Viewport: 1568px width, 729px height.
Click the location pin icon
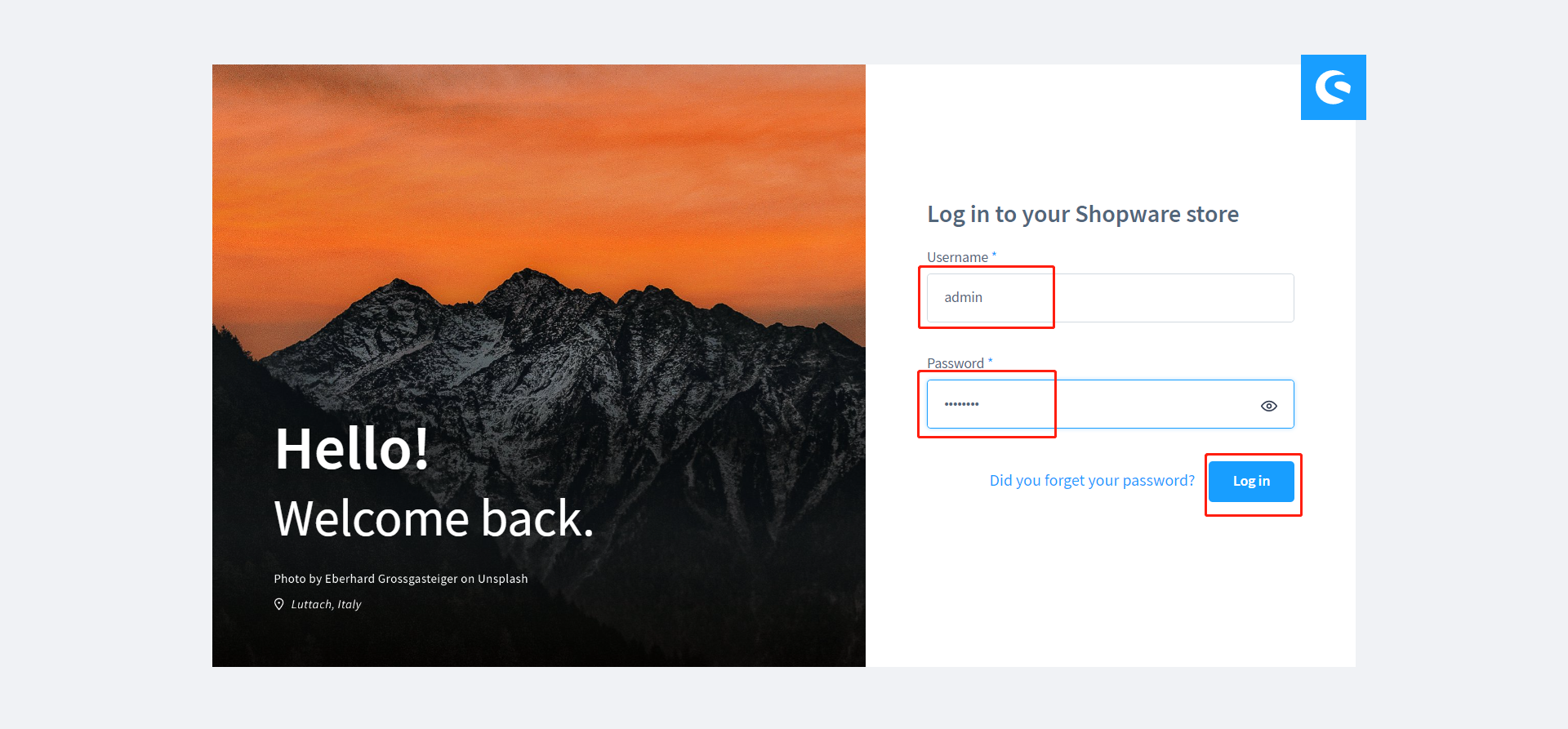(x=278, y=604)
